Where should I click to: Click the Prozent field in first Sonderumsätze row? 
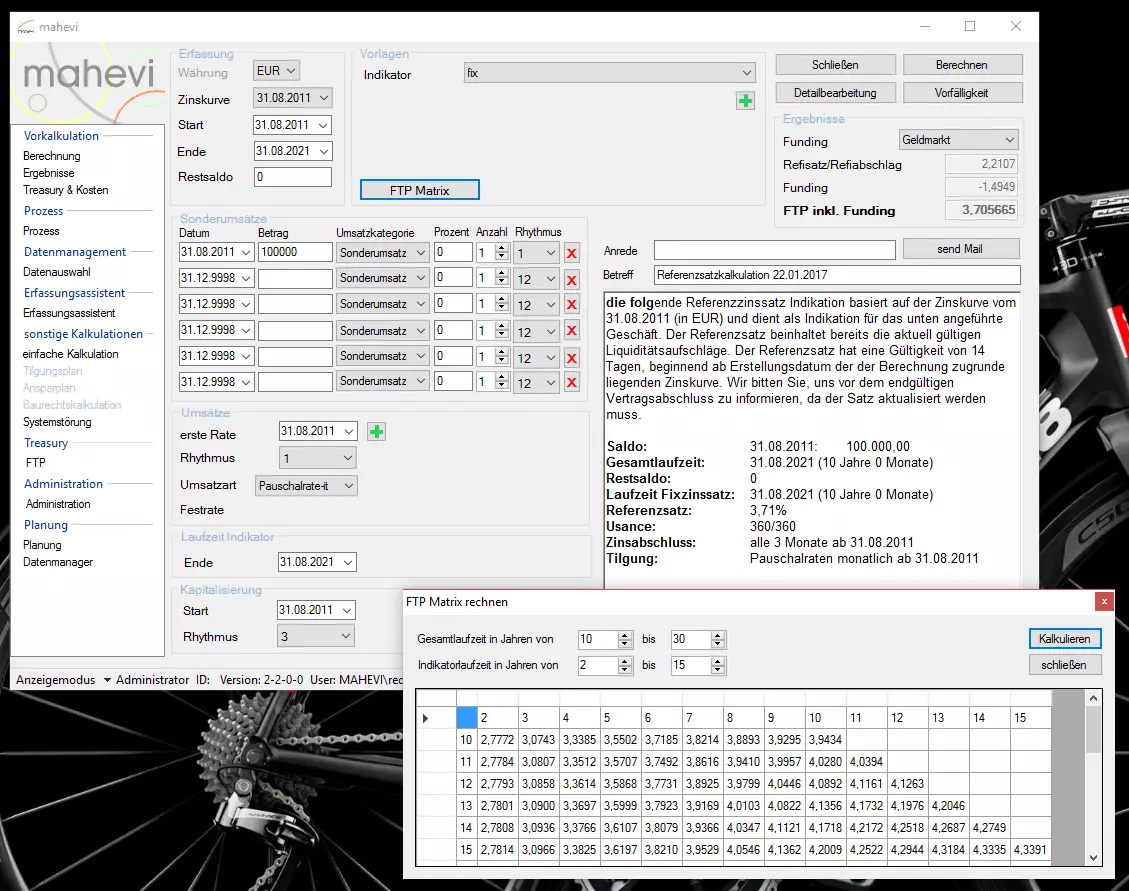coord(453,252)
